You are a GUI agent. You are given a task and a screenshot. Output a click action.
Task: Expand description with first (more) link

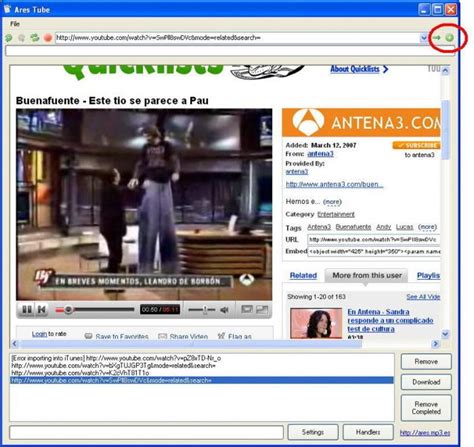click(332, 202)
